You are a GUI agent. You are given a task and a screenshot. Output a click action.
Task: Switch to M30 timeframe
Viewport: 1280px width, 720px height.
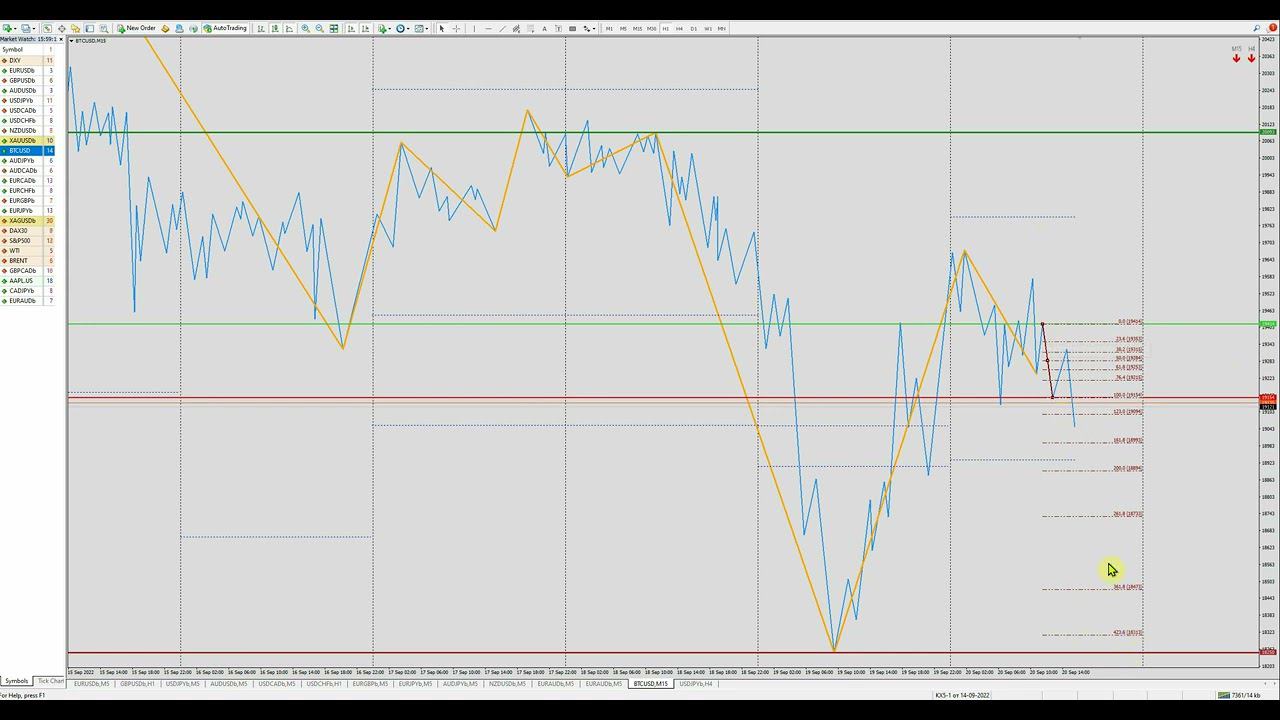coord(651,28)
